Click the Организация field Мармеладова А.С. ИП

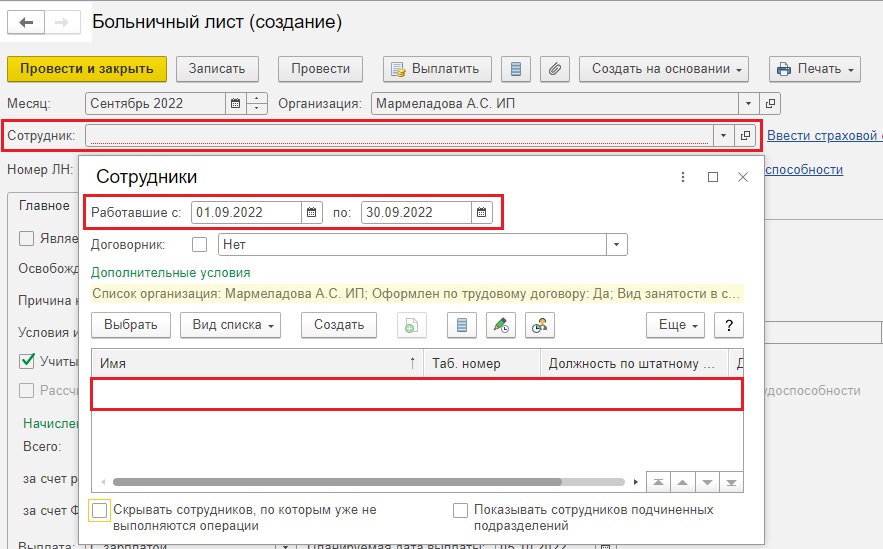pos(555,104)
